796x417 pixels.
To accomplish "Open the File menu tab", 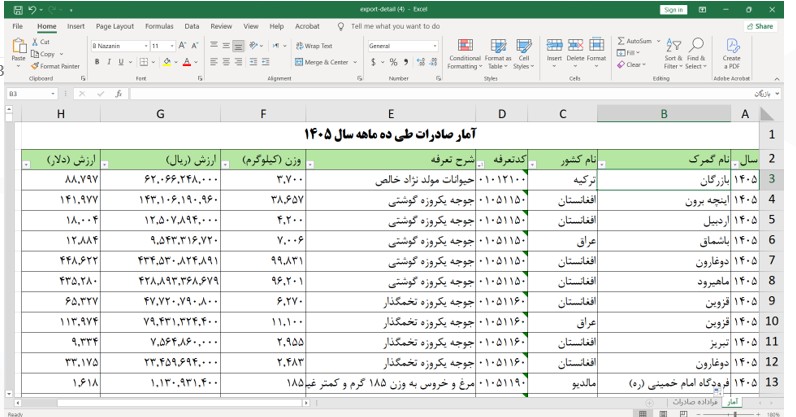I will [17, 26].
